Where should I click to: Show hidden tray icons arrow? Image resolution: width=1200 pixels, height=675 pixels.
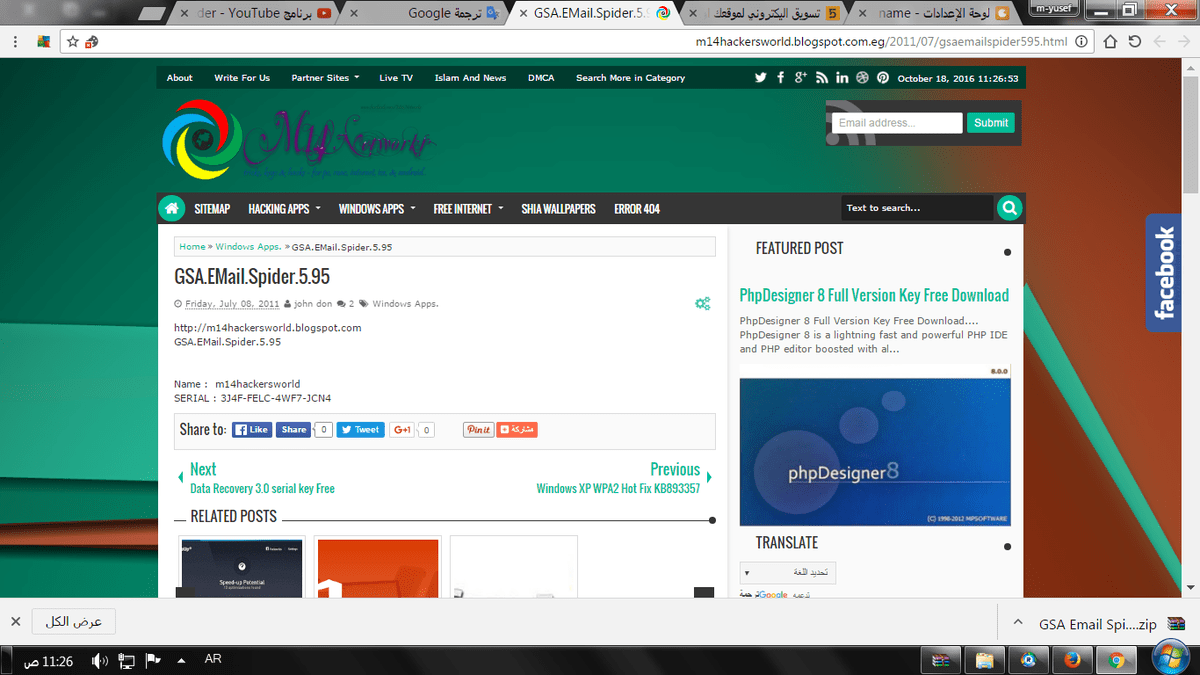pyautogui.click(x=181, y=661)
